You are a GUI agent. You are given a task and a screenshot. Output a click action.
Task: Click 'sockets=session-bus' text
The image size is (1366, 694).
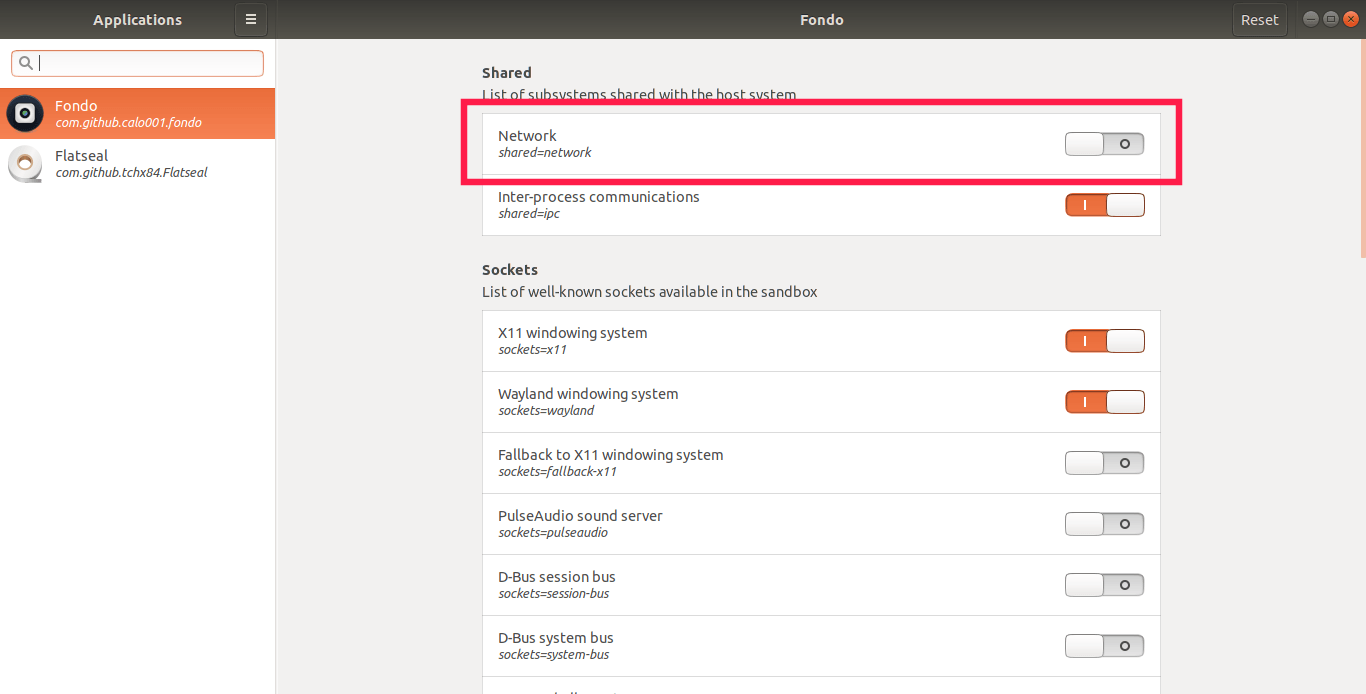(554, 594)
